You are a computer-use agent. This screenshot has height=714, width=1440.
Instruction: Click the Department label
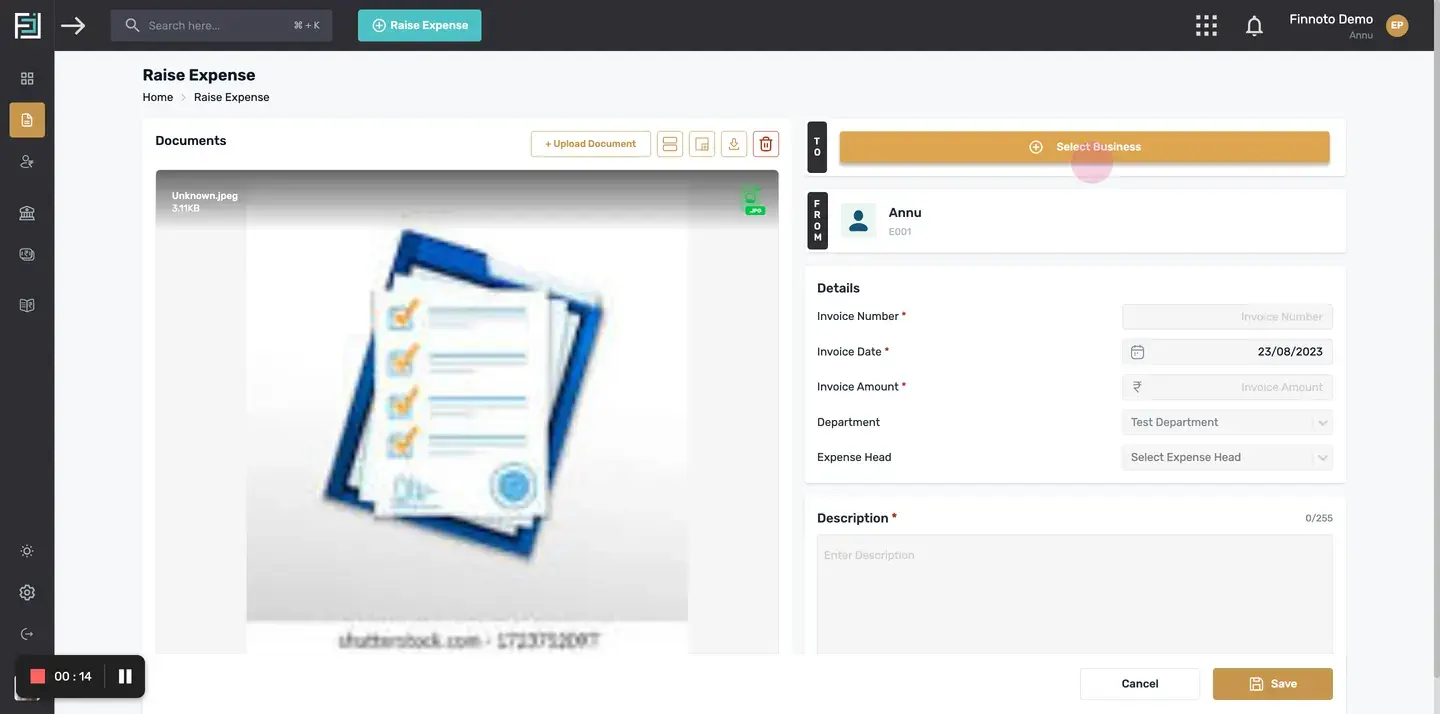(848, 422)
